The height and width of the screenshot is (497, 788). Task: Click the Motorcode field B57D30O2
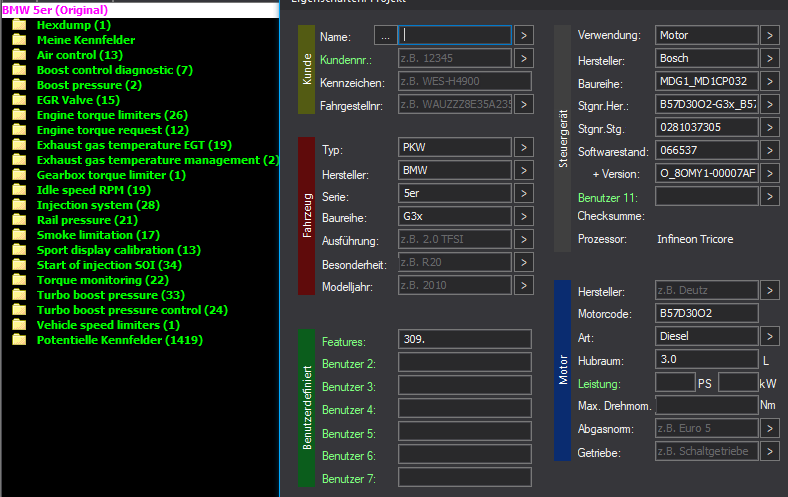707,313
